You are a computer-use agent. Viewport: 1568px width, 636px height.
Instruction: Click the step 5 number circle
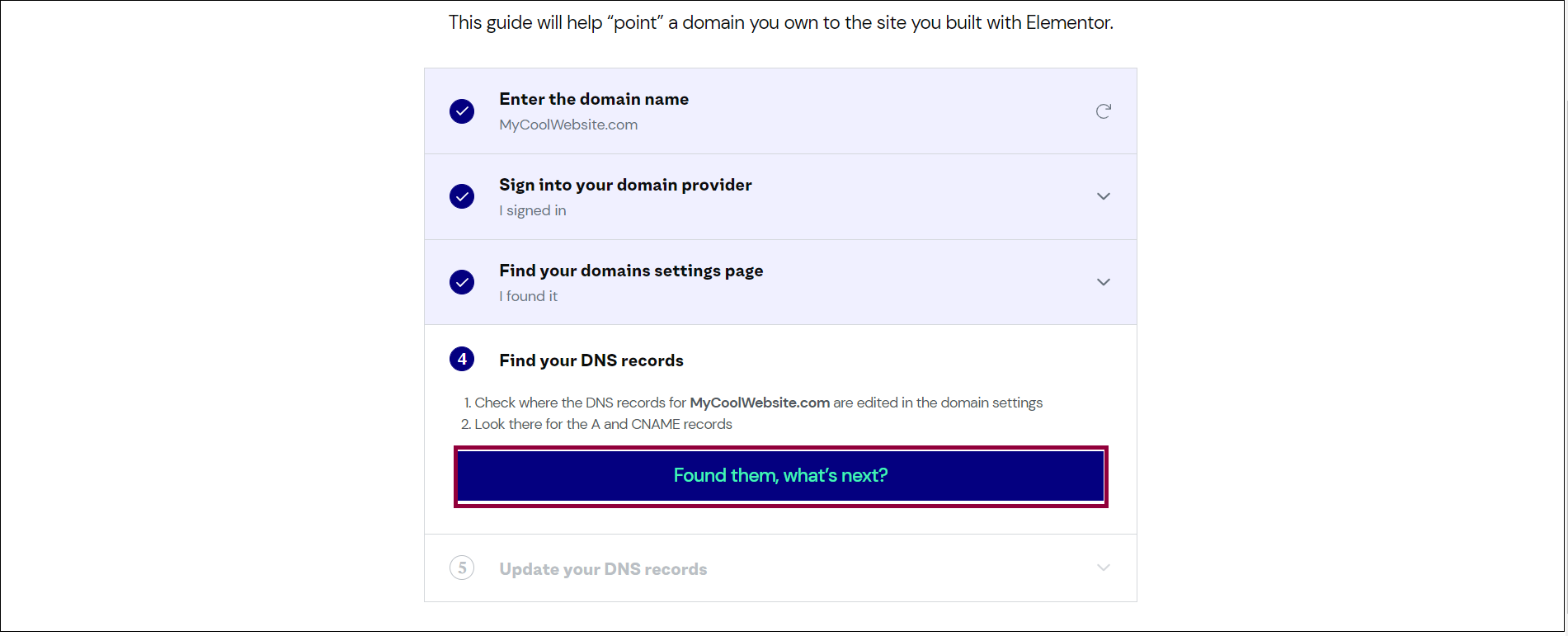(x=462, y=568)
